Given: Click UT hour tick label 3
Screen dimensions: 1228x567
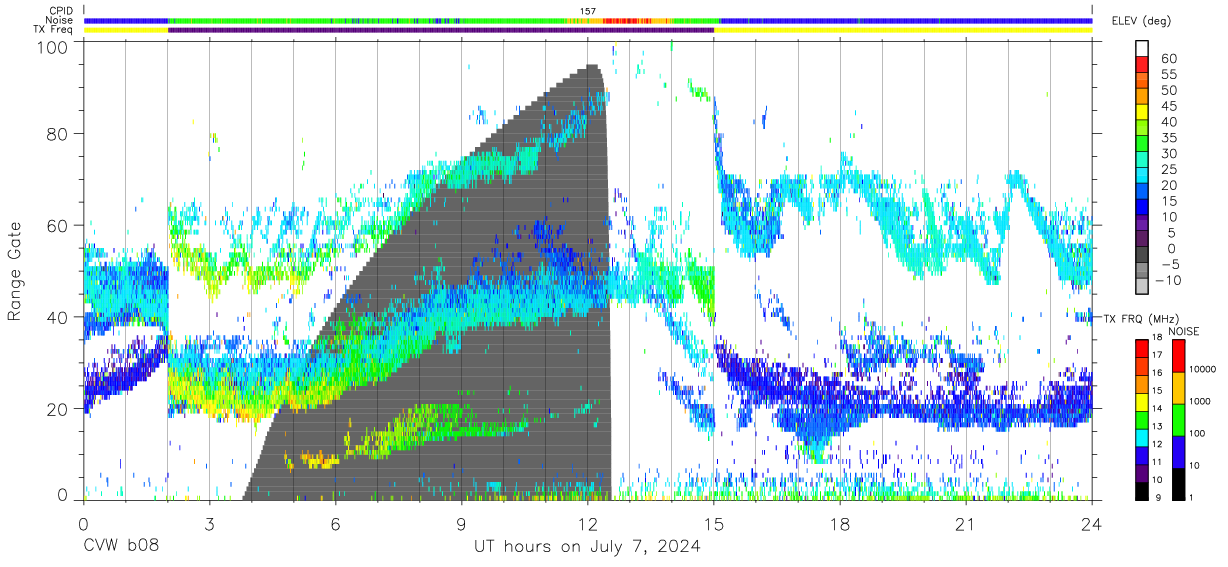Looking at the screenshot, I should click(x=210, y=524).
